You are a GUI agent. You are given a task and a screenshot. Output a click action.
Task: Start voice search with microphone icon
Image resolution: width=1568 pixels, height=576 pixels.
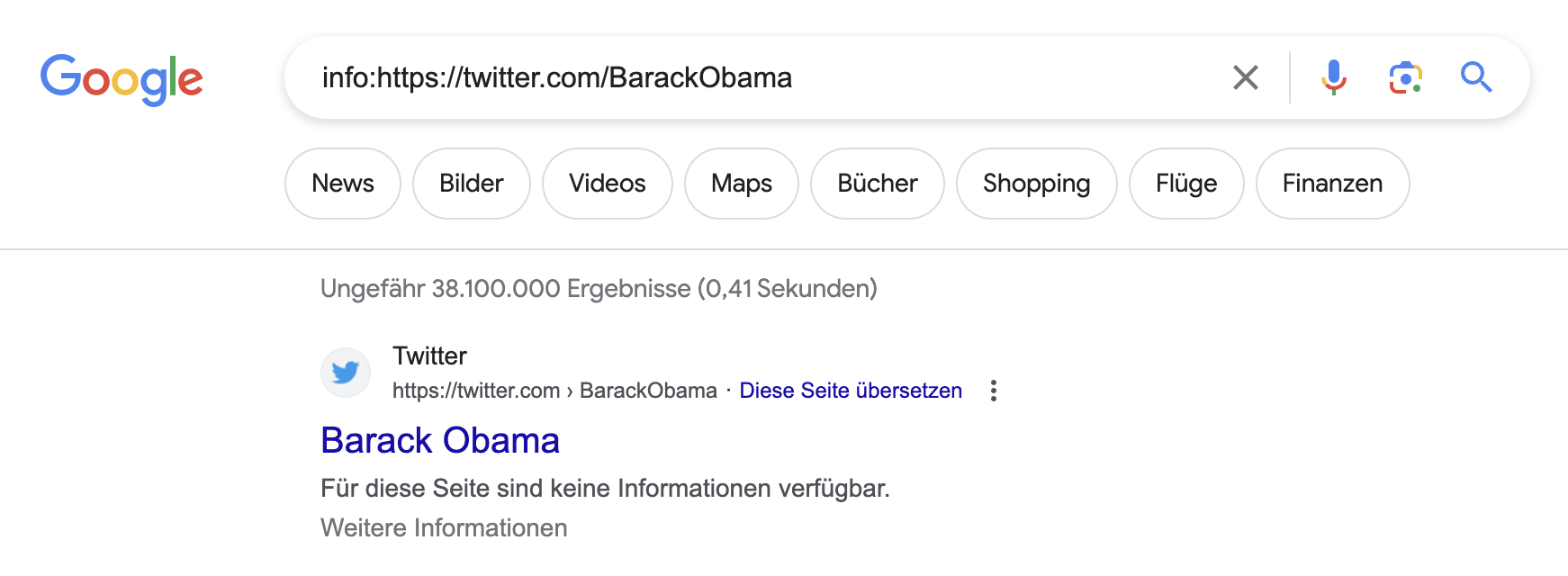tap(1333, 77)
